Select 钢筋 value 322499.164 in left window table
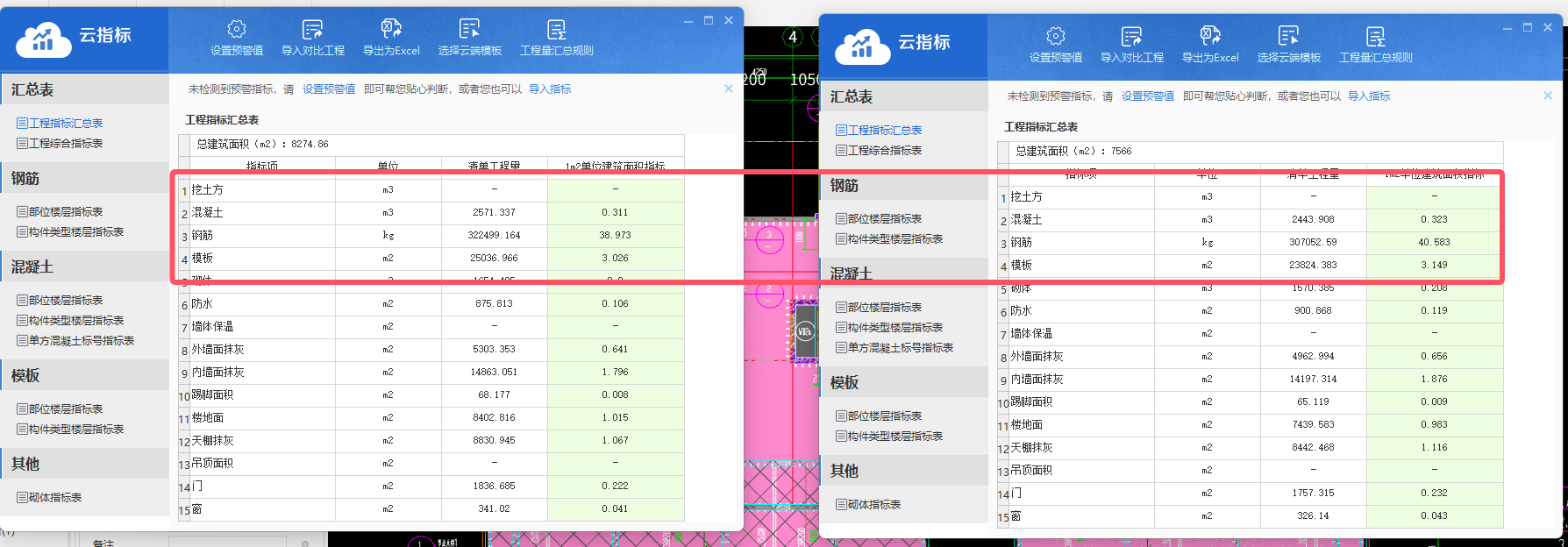The image size is (1568, 547). click(x=495, y=235)
